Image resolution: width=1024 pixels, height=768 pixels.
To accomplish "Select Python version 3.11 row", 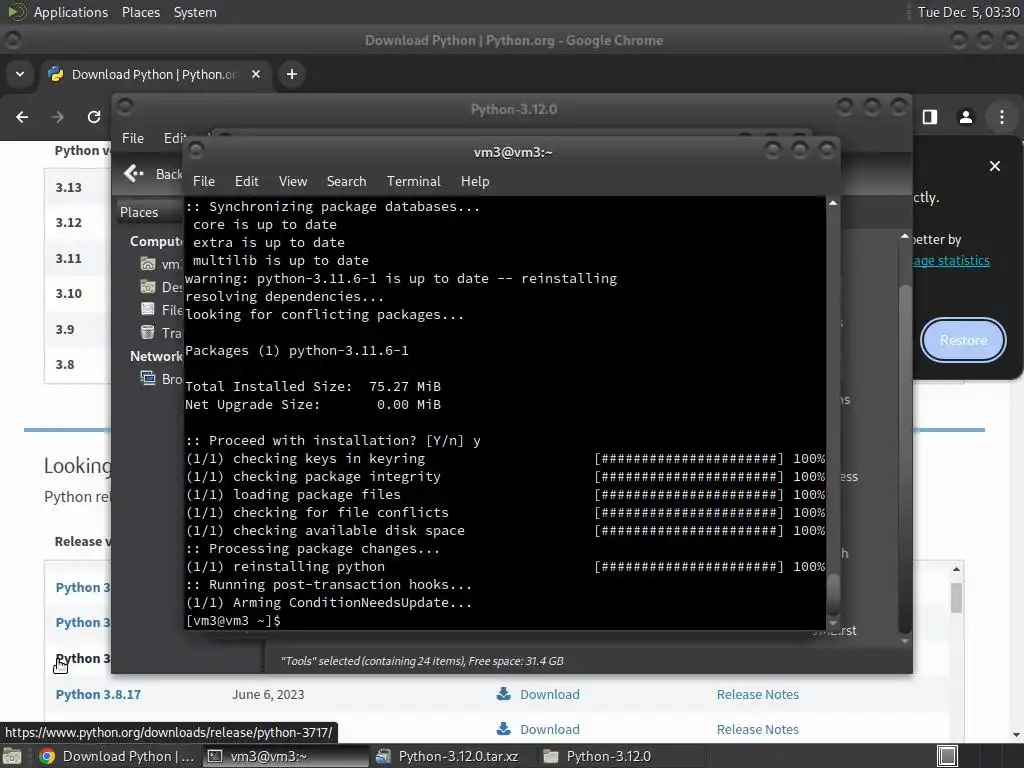I will click(78, 259).
